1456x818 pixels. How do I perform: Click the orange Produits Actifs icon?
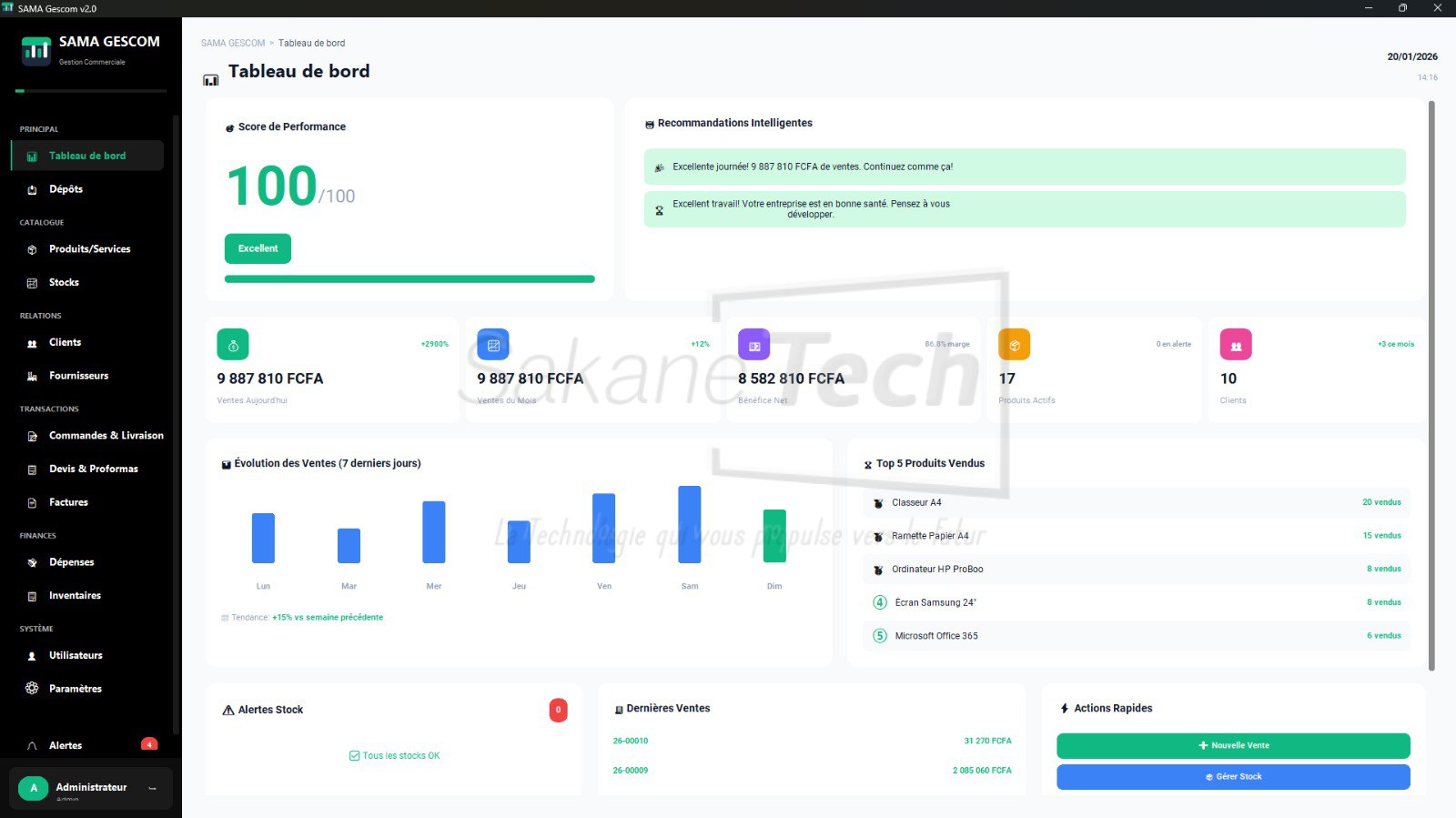pyautogui.click(x=1015, y=345)
